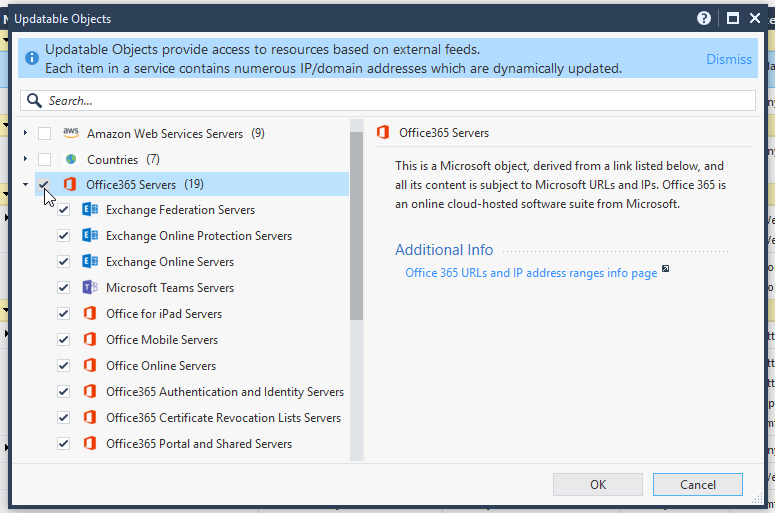Click the Office for iPad Servers icon
The width and height of the screenshot is (775, 513).
pos(89,313)
